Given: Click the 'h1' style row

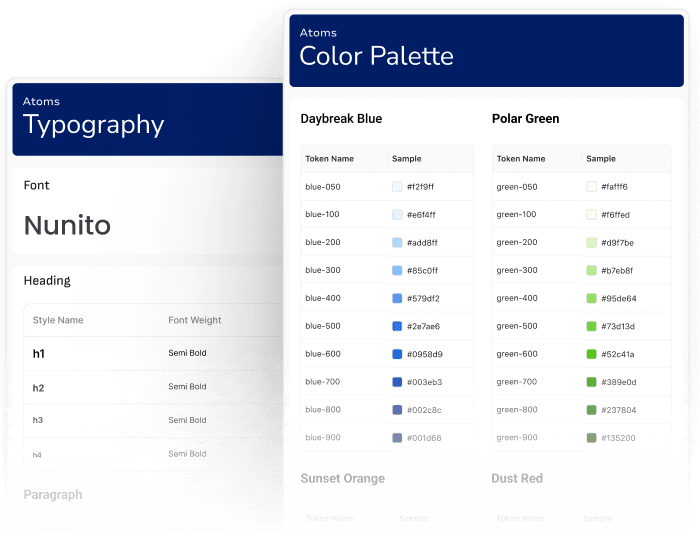Looking at the screenshot, I should coord(153,353).
